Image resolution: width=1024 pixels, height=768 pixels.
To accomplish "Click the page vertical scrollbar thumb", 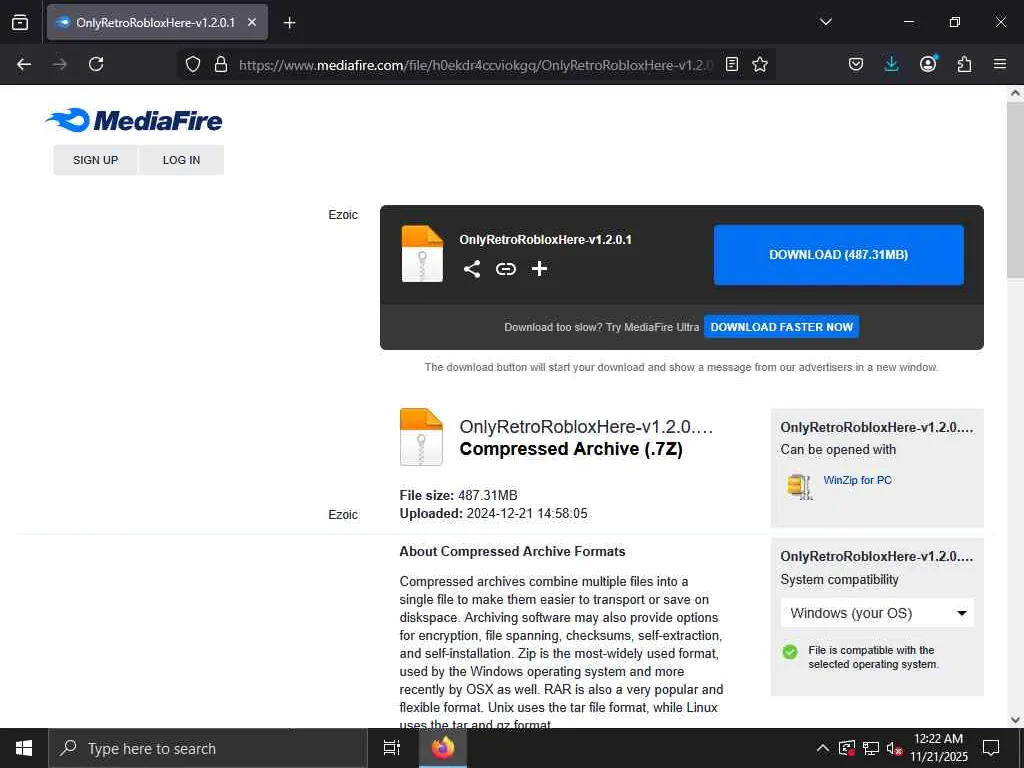I will click(x=1015, y=189).
